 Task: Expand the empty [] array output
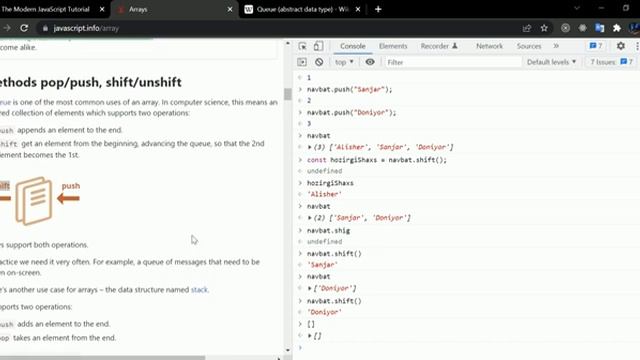coord(310,336)
